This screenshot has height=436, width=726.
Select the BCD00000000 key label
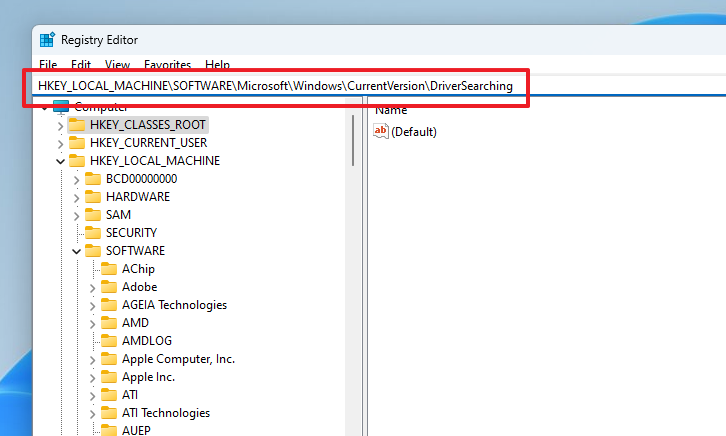[x=142, y=179]
